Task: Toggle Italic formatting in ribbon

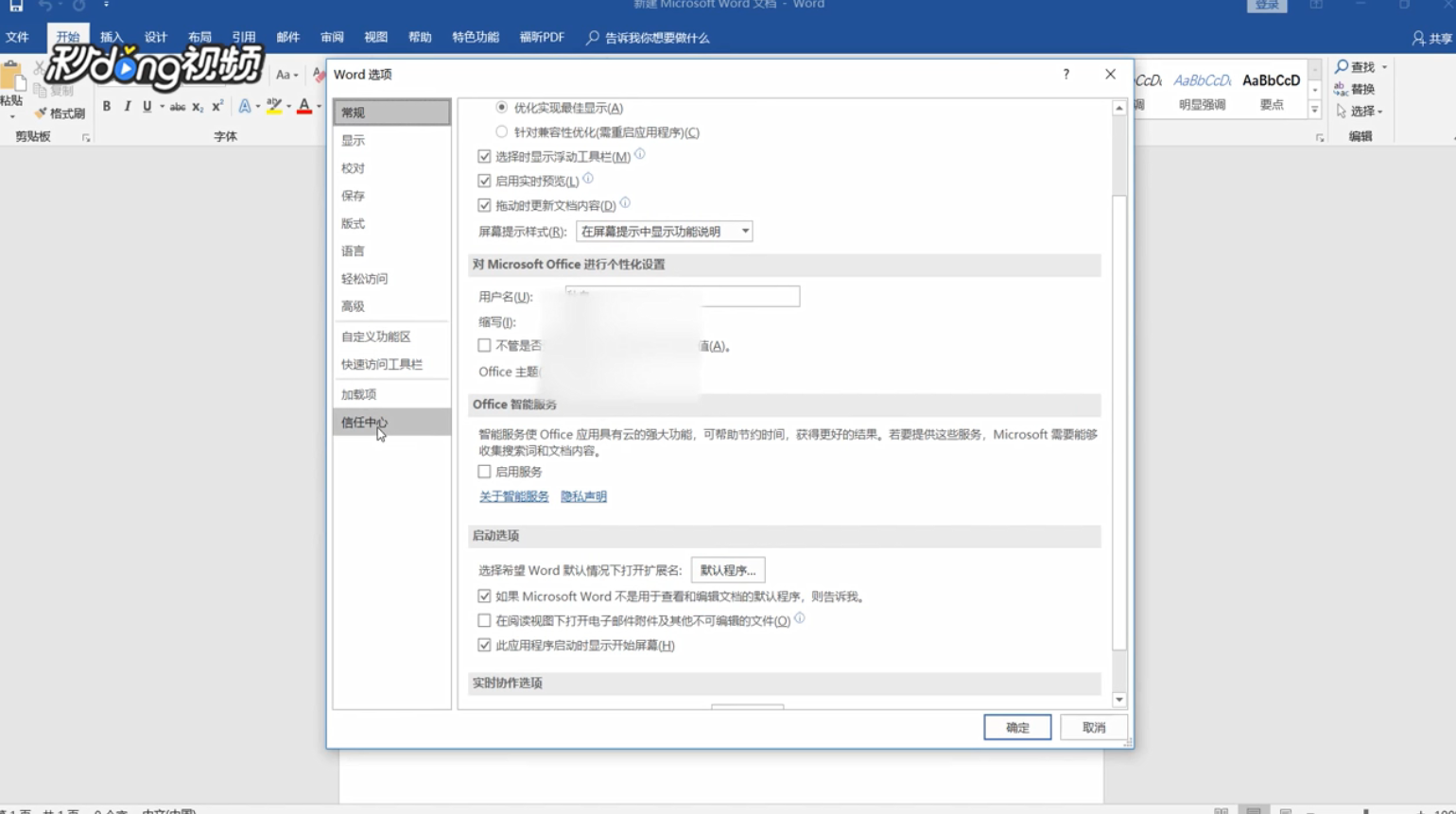Action: pyautogui.click(x=127, y=107)
